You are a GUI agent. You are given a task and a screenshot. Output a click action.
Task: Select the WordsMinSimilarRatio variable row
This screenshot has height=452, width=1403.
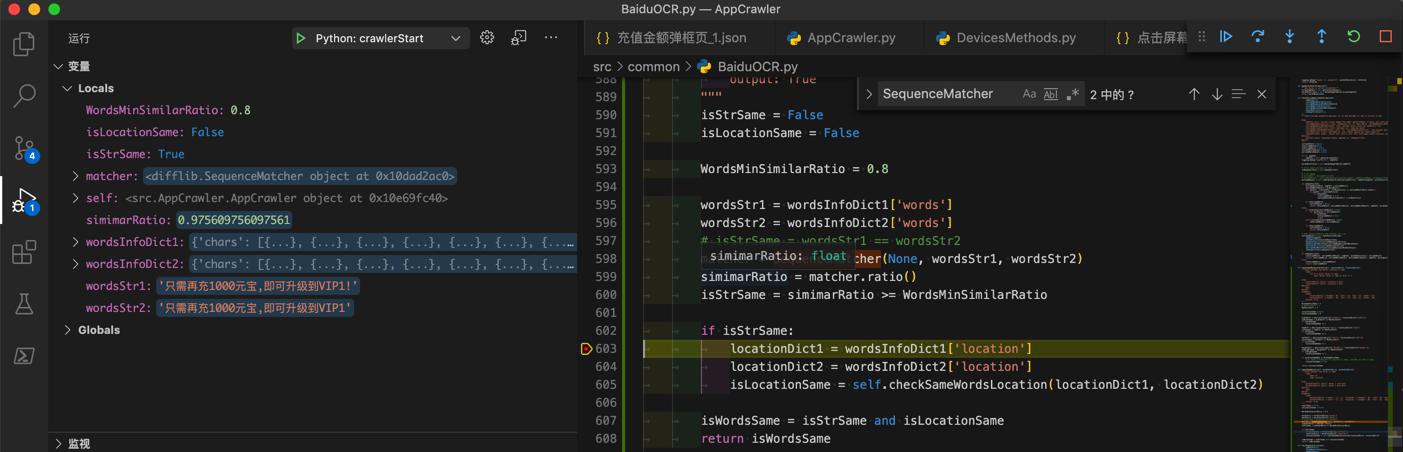click(x=313, y=110)
